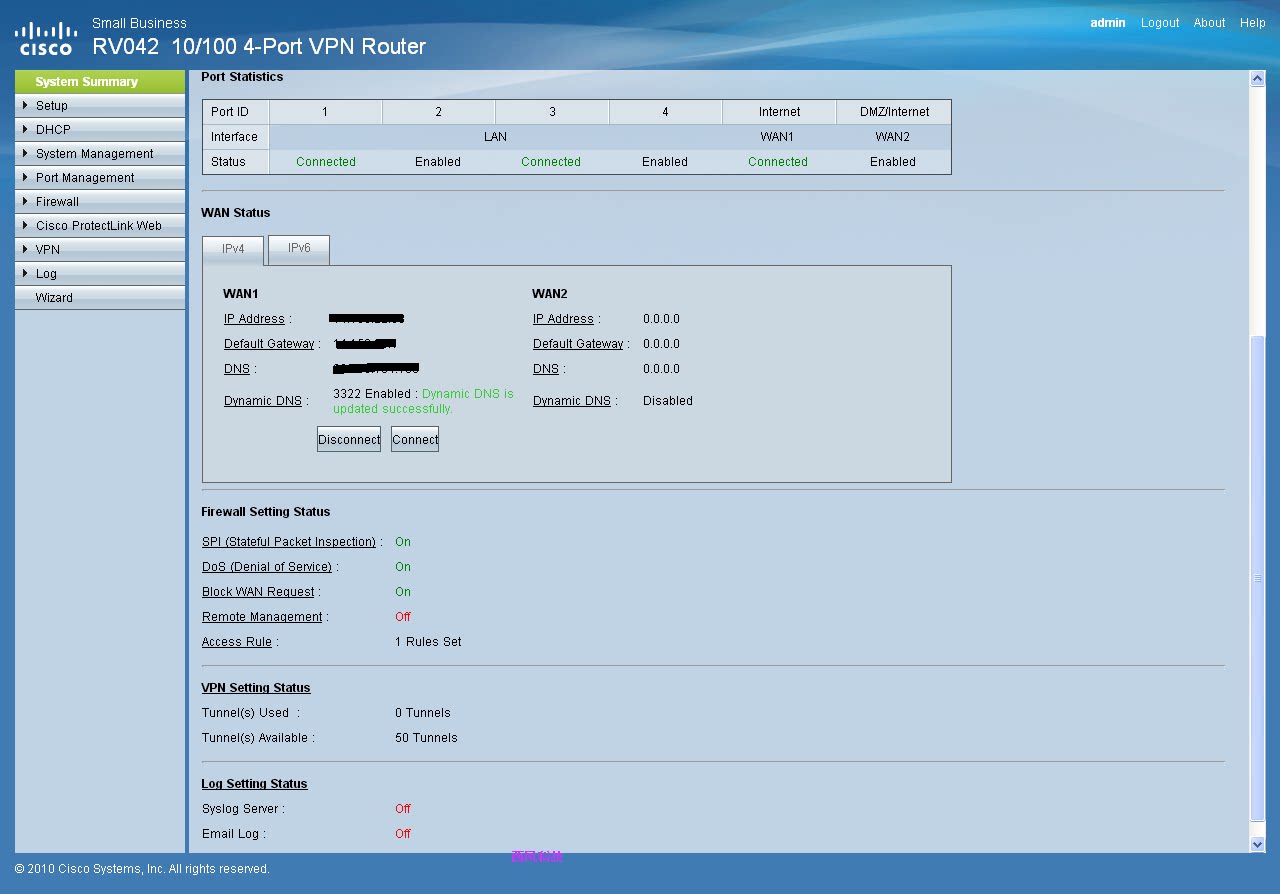Open WAN1 DNS link
The image size is (1280, 894).
237,369
